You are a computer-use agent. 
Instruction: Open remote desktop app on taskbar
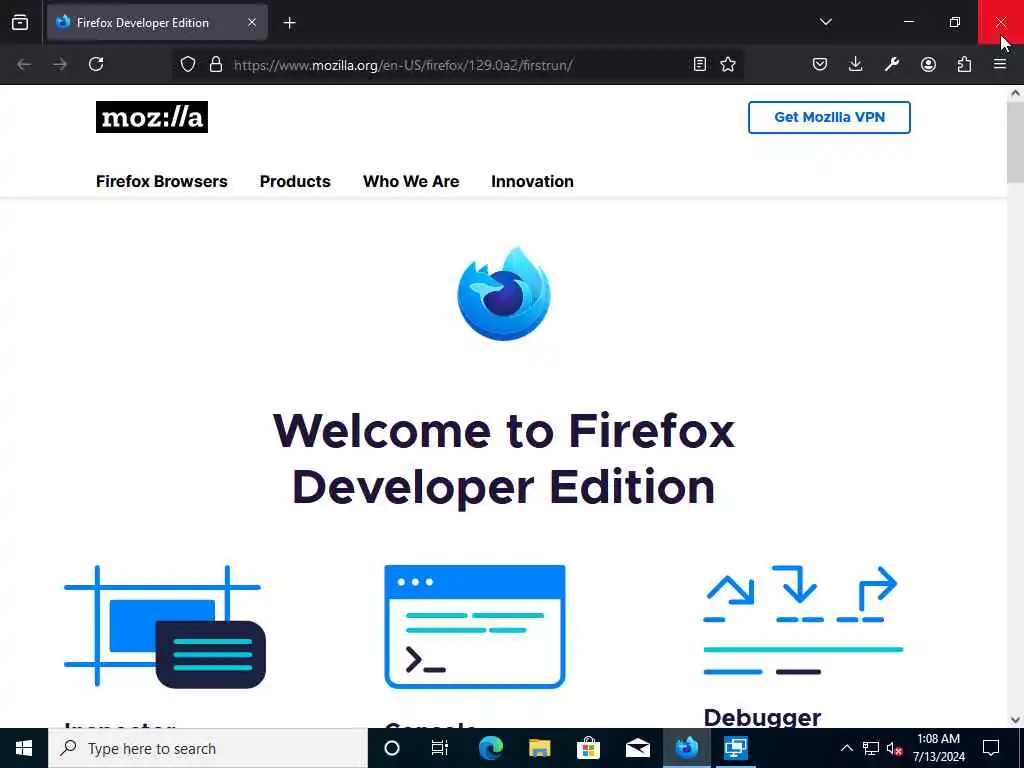coord(735,748)
